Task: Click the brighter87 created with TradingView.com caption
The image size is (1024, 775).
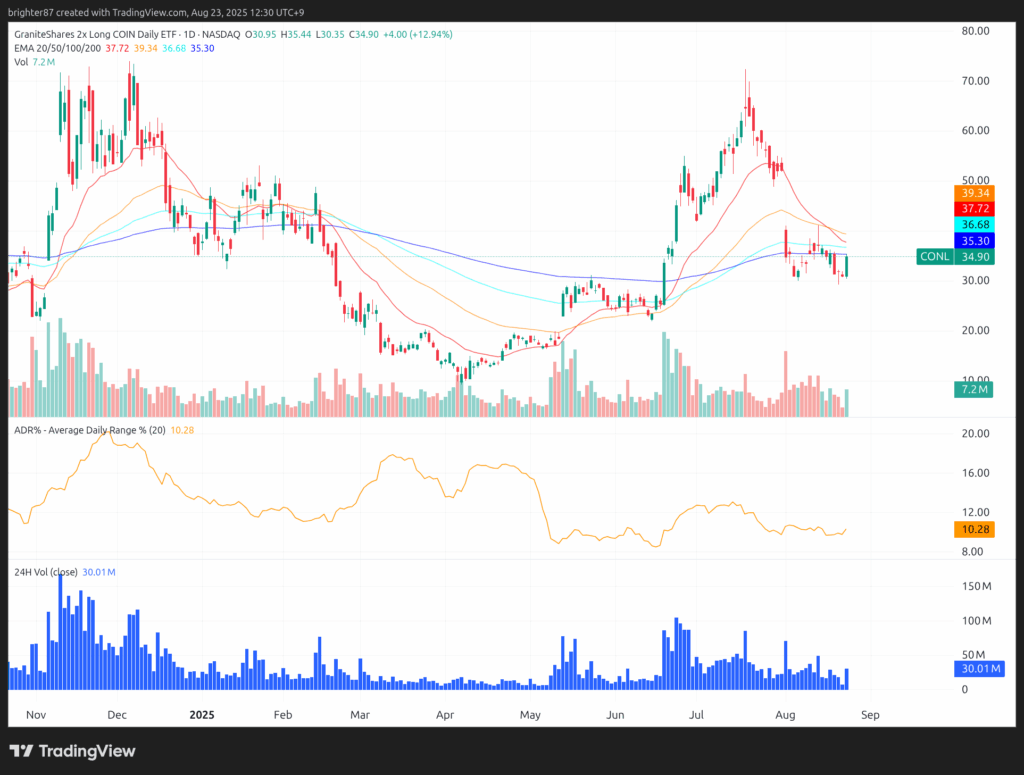Action: (x=157, y=12)
